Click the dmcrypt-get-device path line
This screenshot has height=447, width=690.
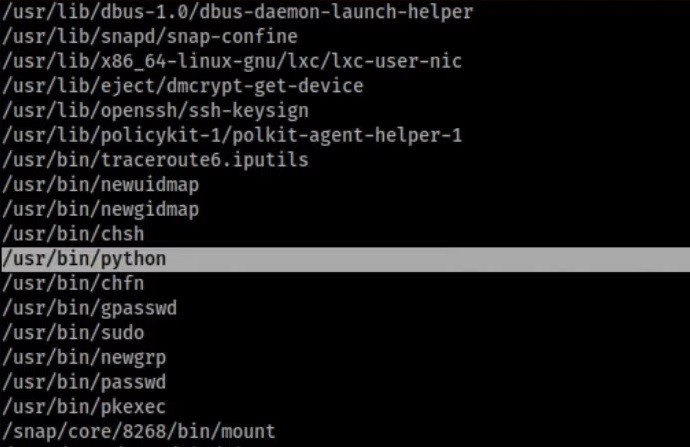tap(182, 86)
